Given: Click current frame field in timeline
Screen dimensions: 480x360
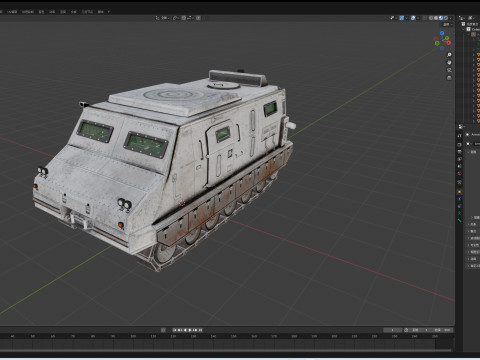Looking at the screenshot, I should tap(393, 330).
